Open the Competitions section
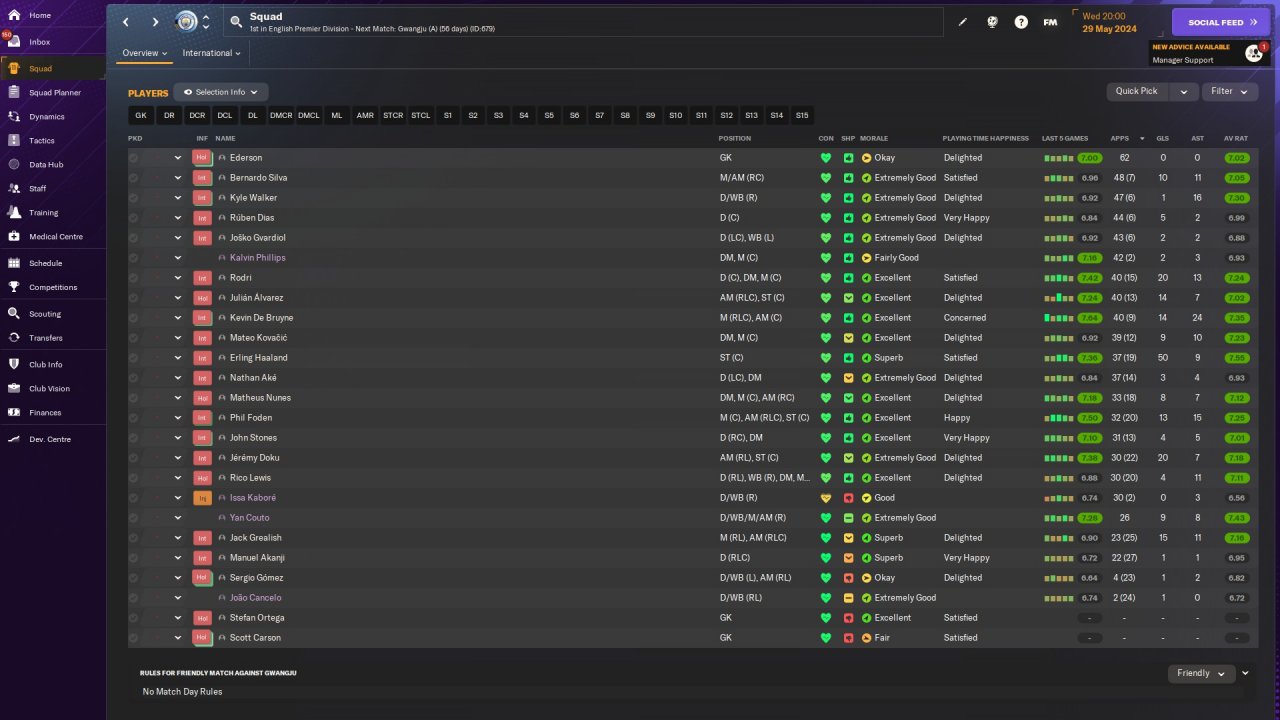 click(52, 287)
